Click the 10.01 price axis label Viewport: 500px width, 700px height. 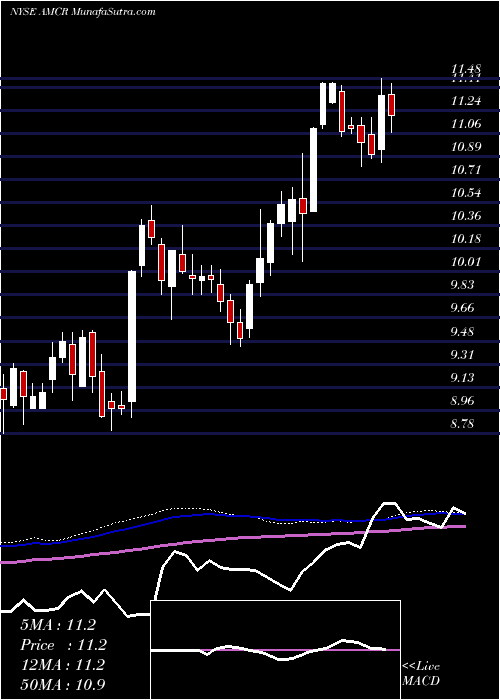click(466, 262)
